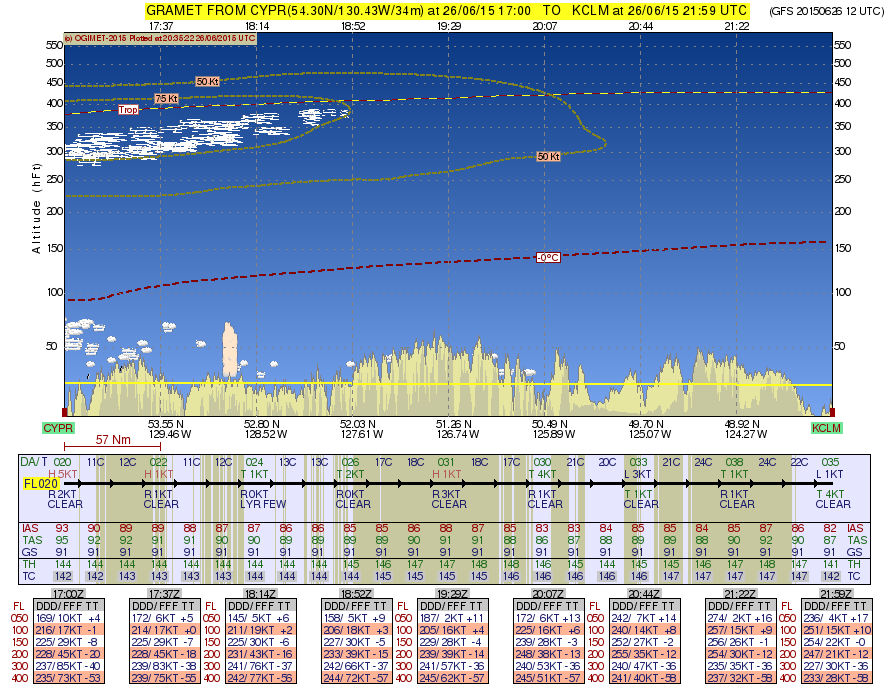The image size is (896, 700).
Task: Select the yellow FL020 flight level tag
Action: [39, 483]
